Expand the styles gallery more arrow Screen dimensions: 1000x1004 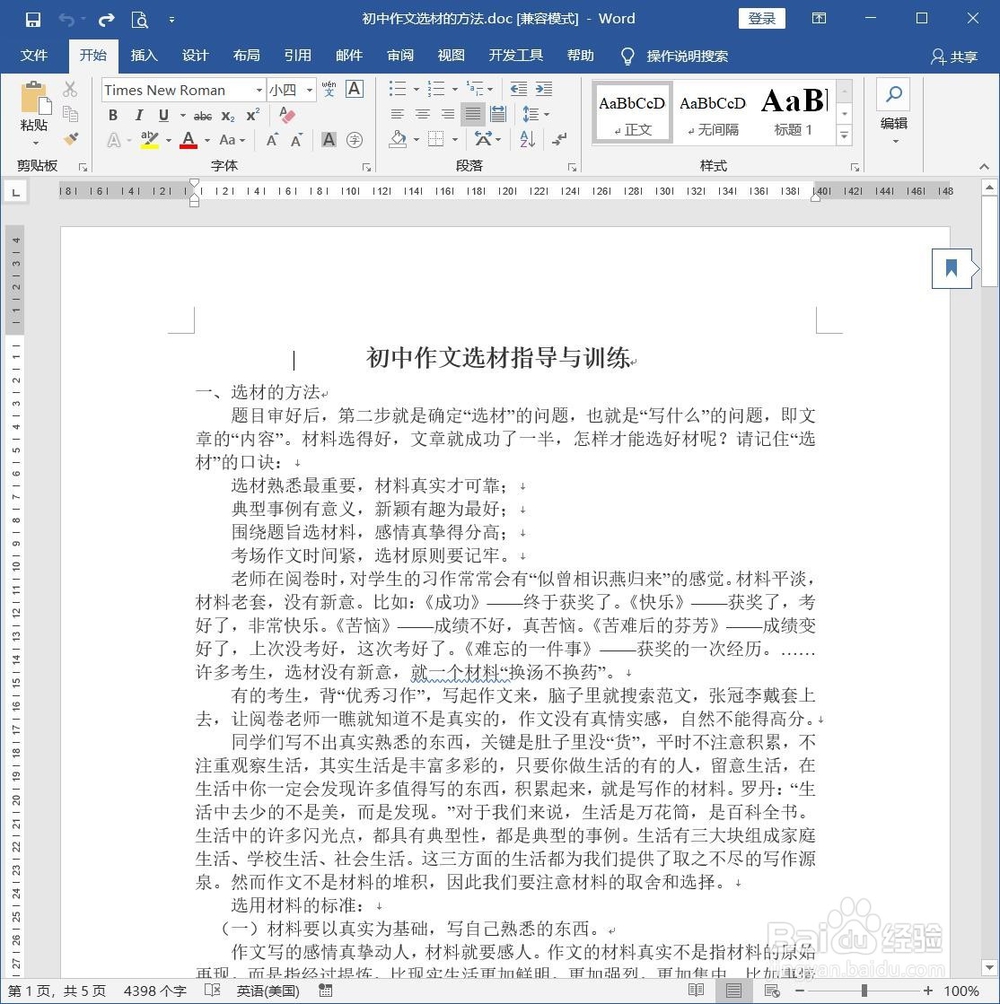(x=844, y=136)
